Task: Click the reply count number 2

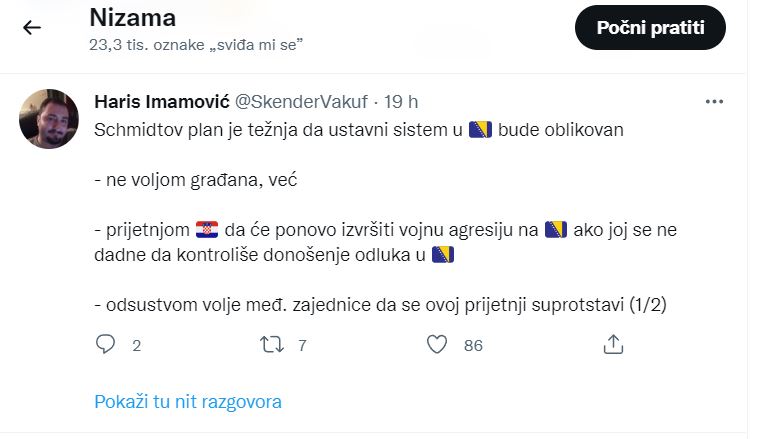Action: tap(136, 346)
